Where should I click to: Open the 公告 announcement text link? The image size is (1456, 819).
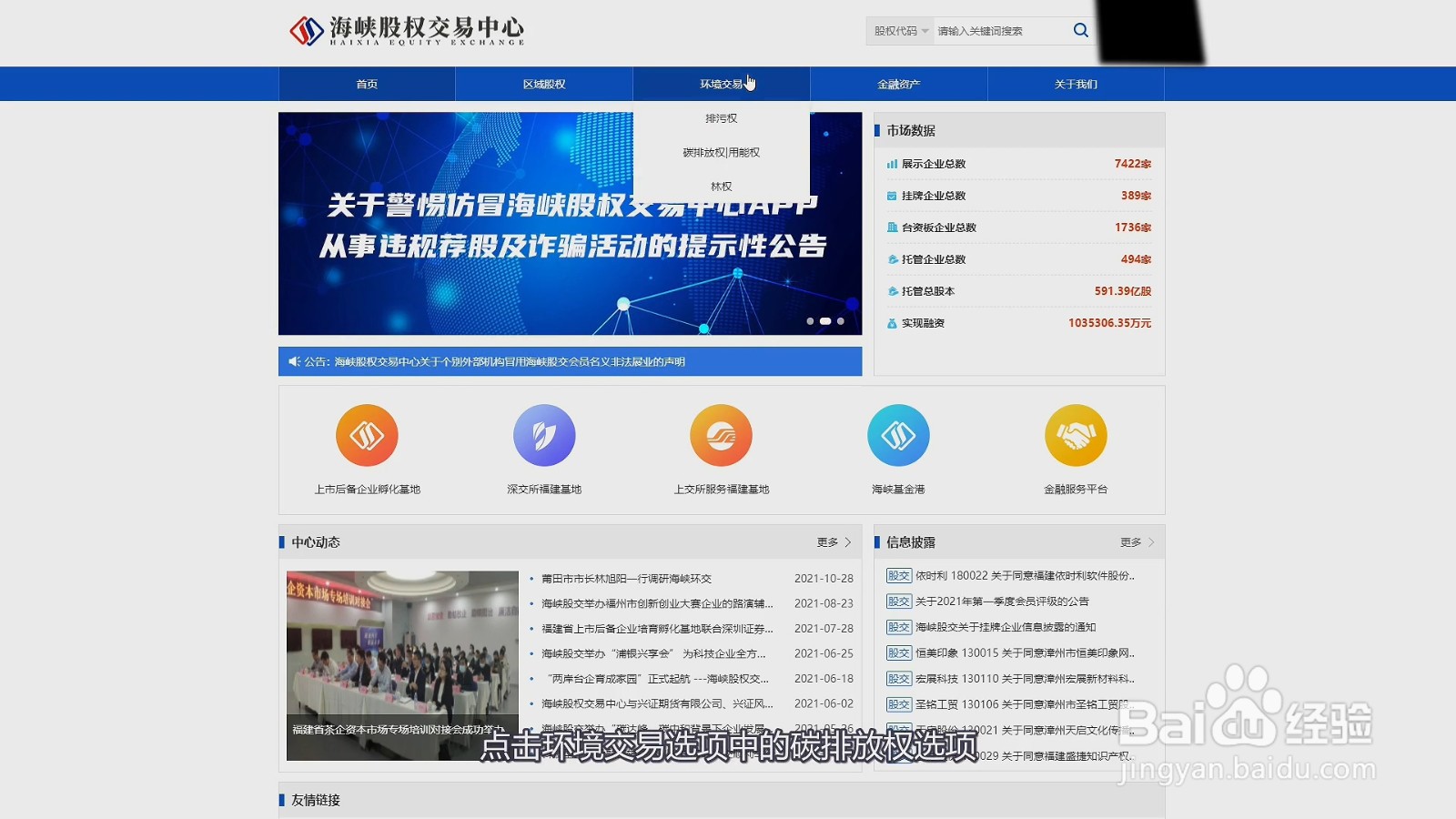(510, 362)
